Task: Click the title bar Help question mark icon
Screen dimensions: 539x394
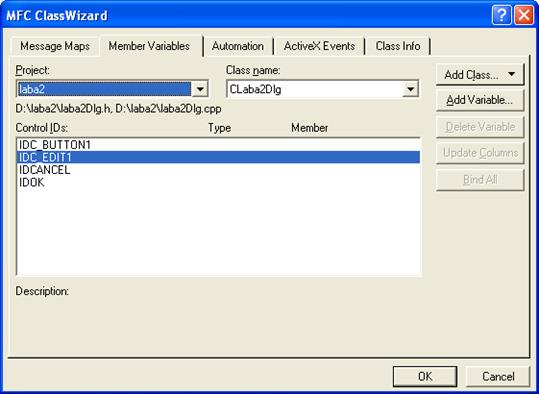Action: tap(502, 15)
